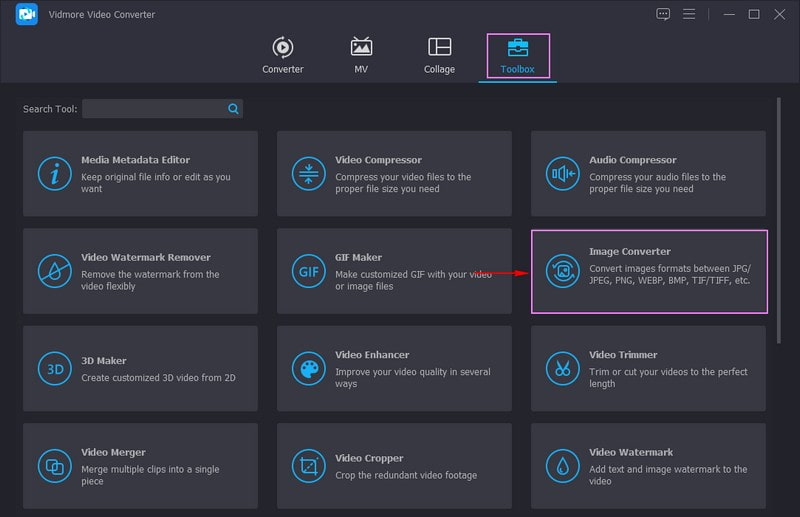
Task: Click the 3D Maker icon
Action: (54, 368)
